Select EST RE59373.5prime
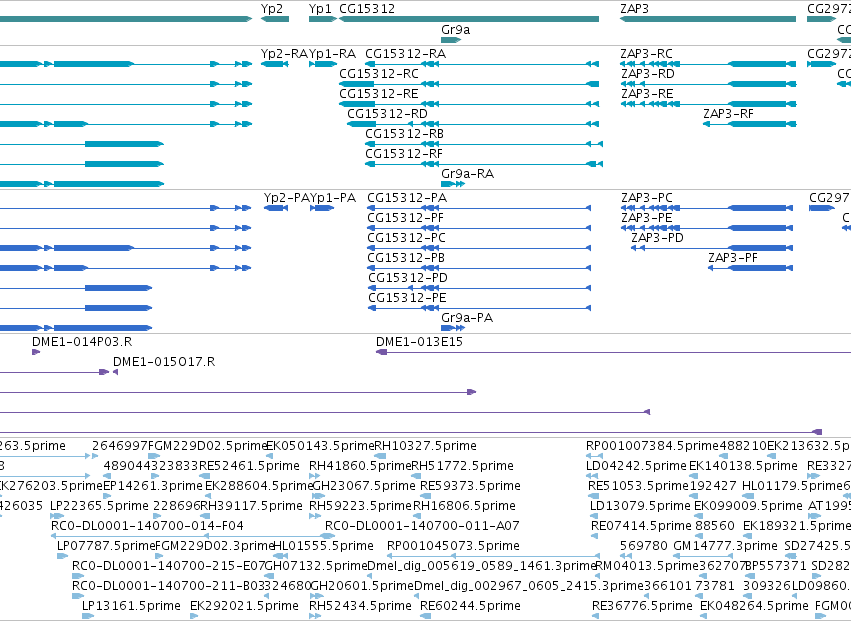 point(471,486)
